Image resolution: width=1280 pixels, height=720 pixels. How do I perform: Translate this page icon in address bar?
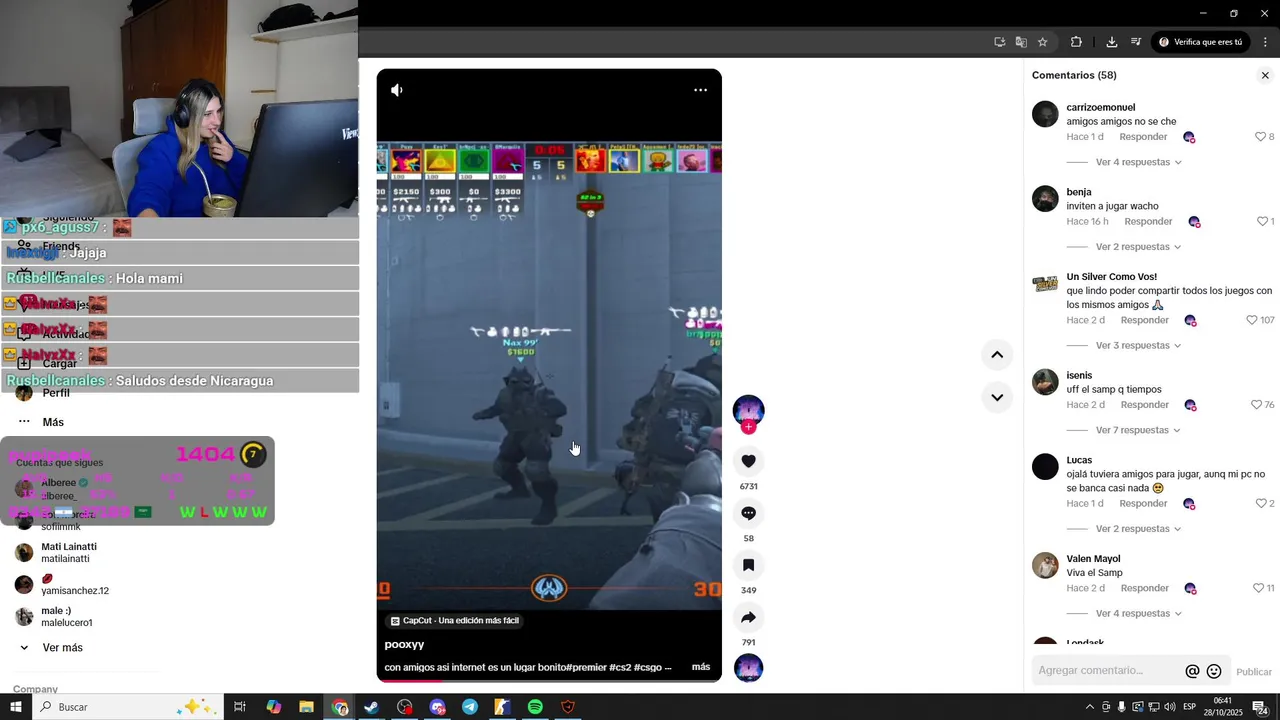click(x=1021, y=42)
